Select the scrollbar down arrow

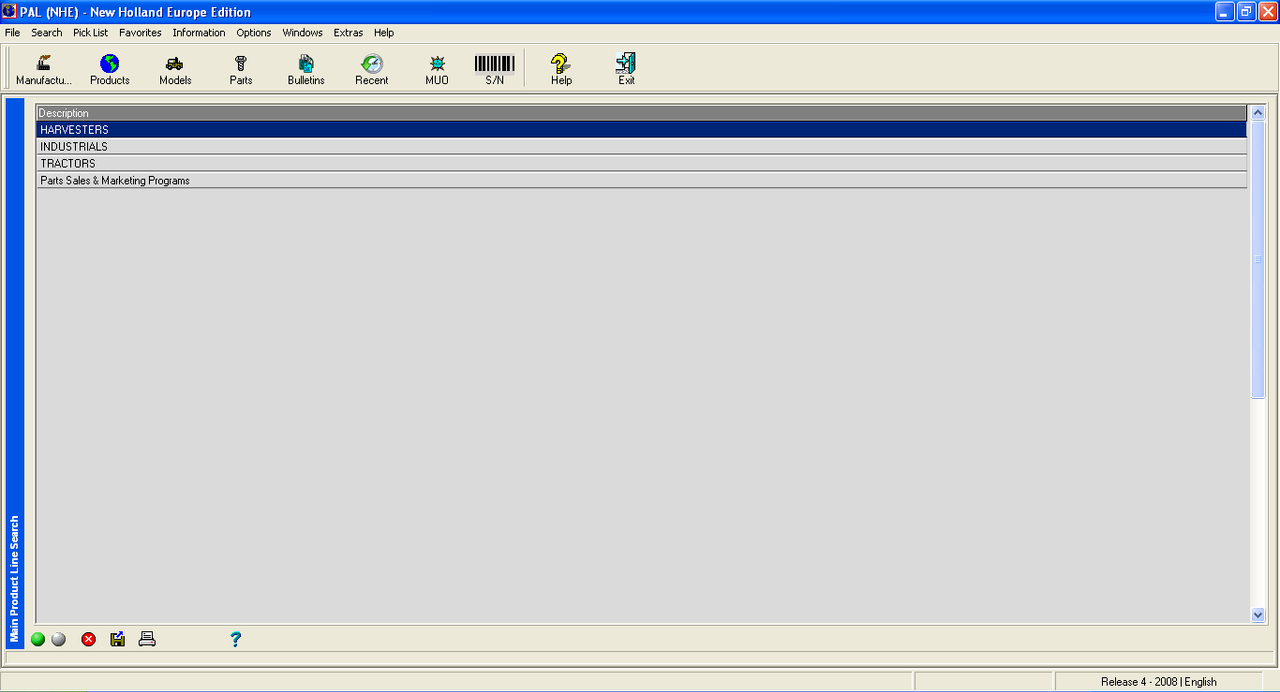1258,615
